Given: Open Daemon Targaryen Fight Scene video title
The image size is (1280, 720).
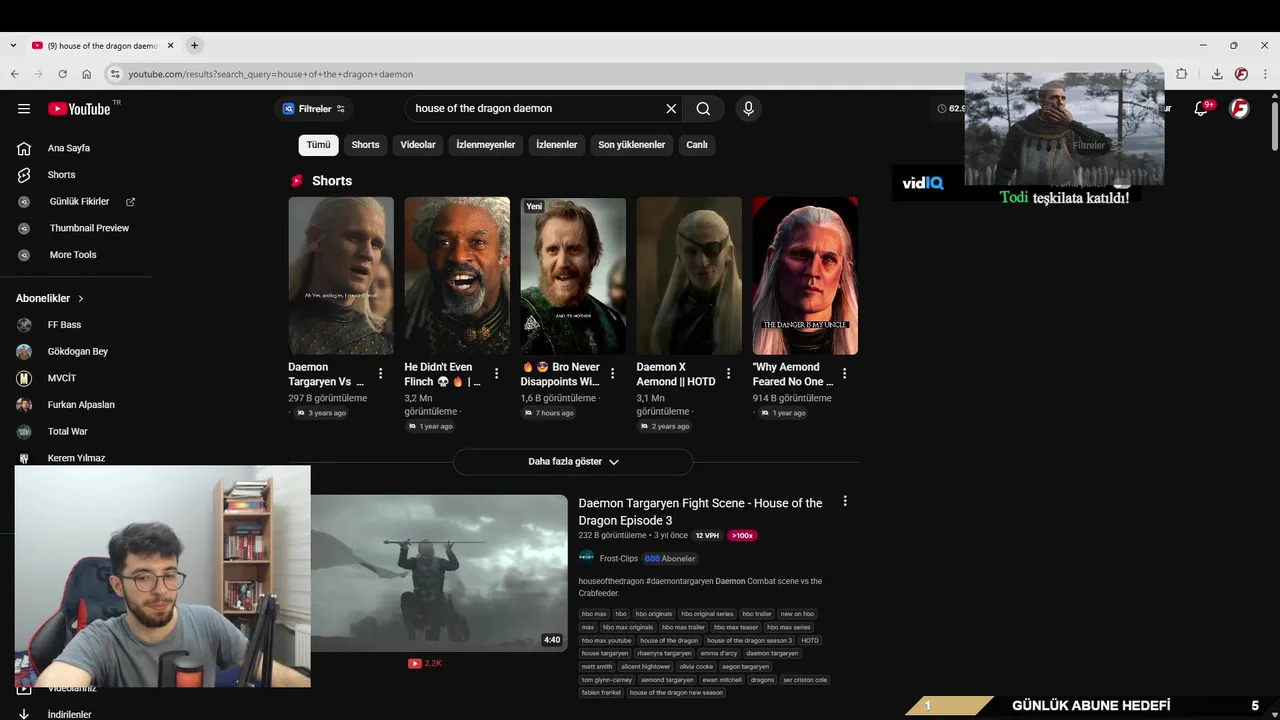Looking at the screenshot, I should click(x=700, y=512).
